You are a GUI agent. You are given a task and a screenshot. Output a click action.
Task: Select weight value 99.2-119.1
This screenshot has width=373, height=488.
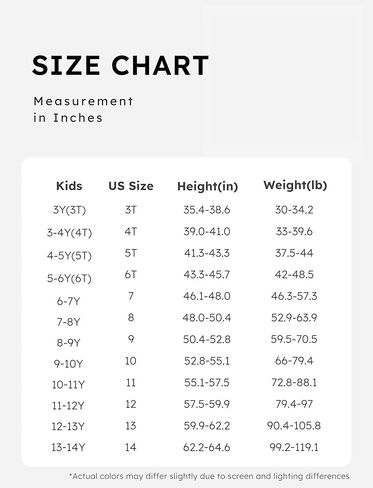[x=294, y=447]
